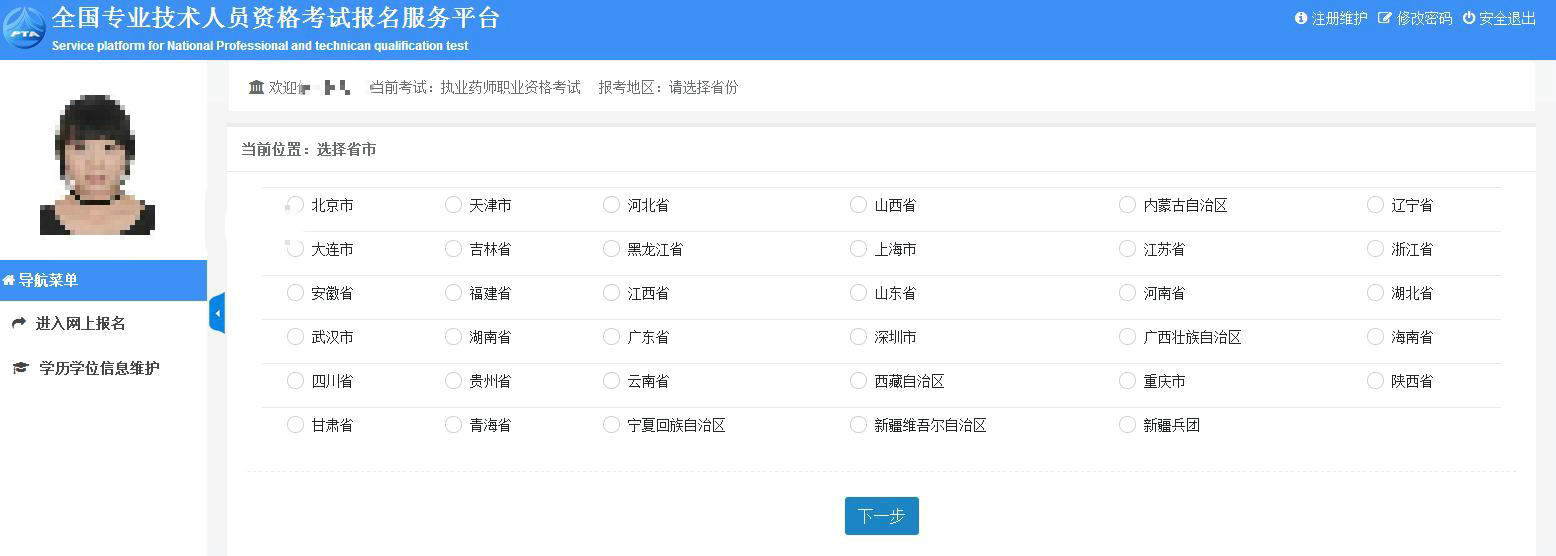Collapse the sidebar with the blue arrow
1556x556 pixels.
(x=216, y=313)
